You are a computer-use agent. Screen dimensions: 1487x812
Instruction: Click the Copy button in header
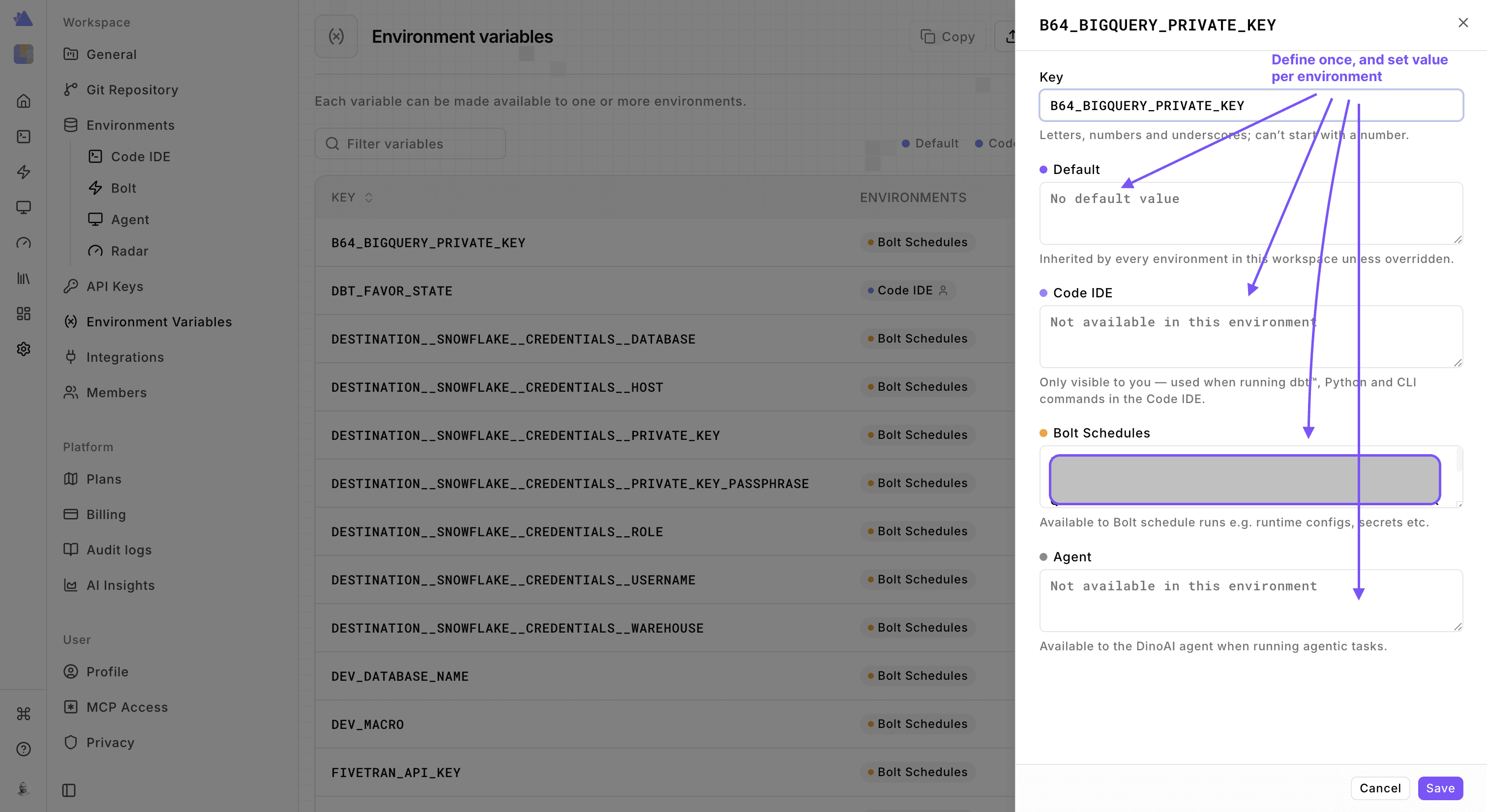coord(947,36)
